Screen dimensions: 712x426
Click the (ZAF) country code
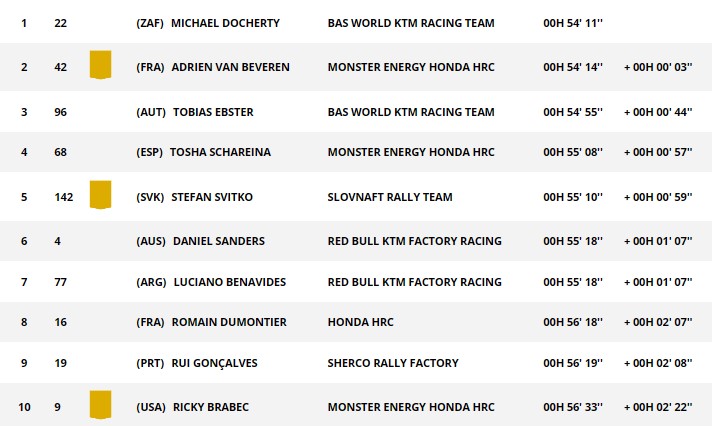coord(150,23)
